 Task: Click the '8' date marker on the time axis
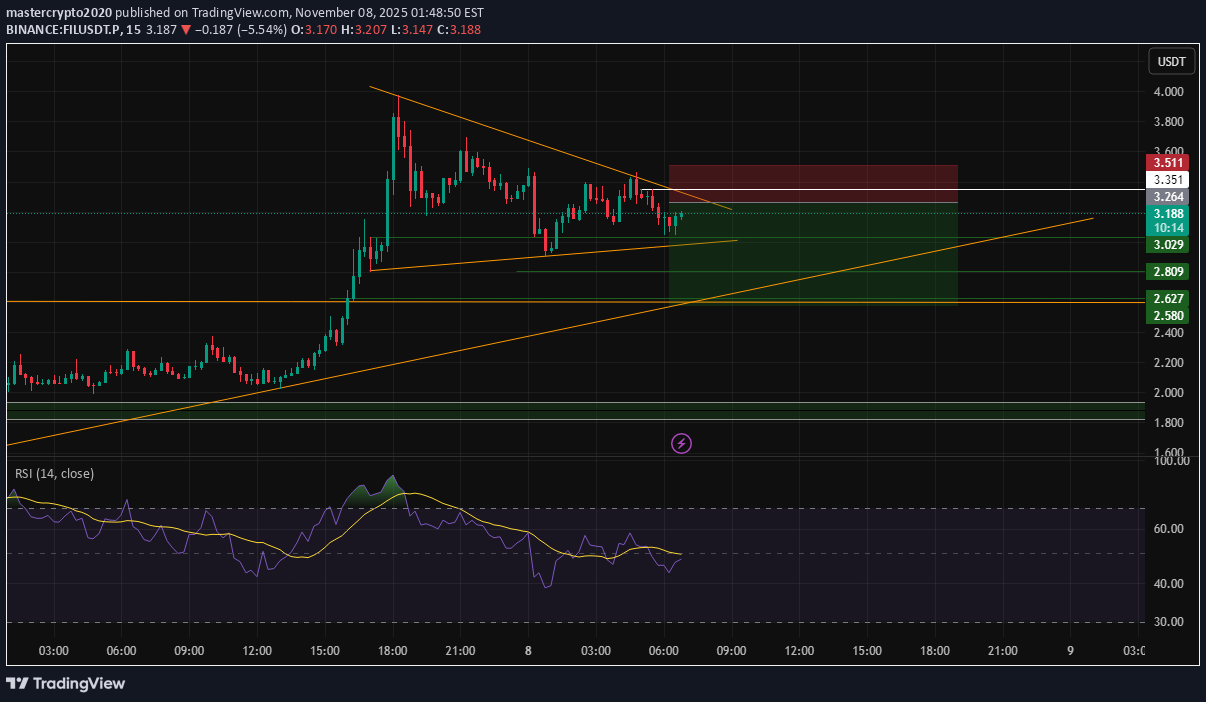click(528, 651)
